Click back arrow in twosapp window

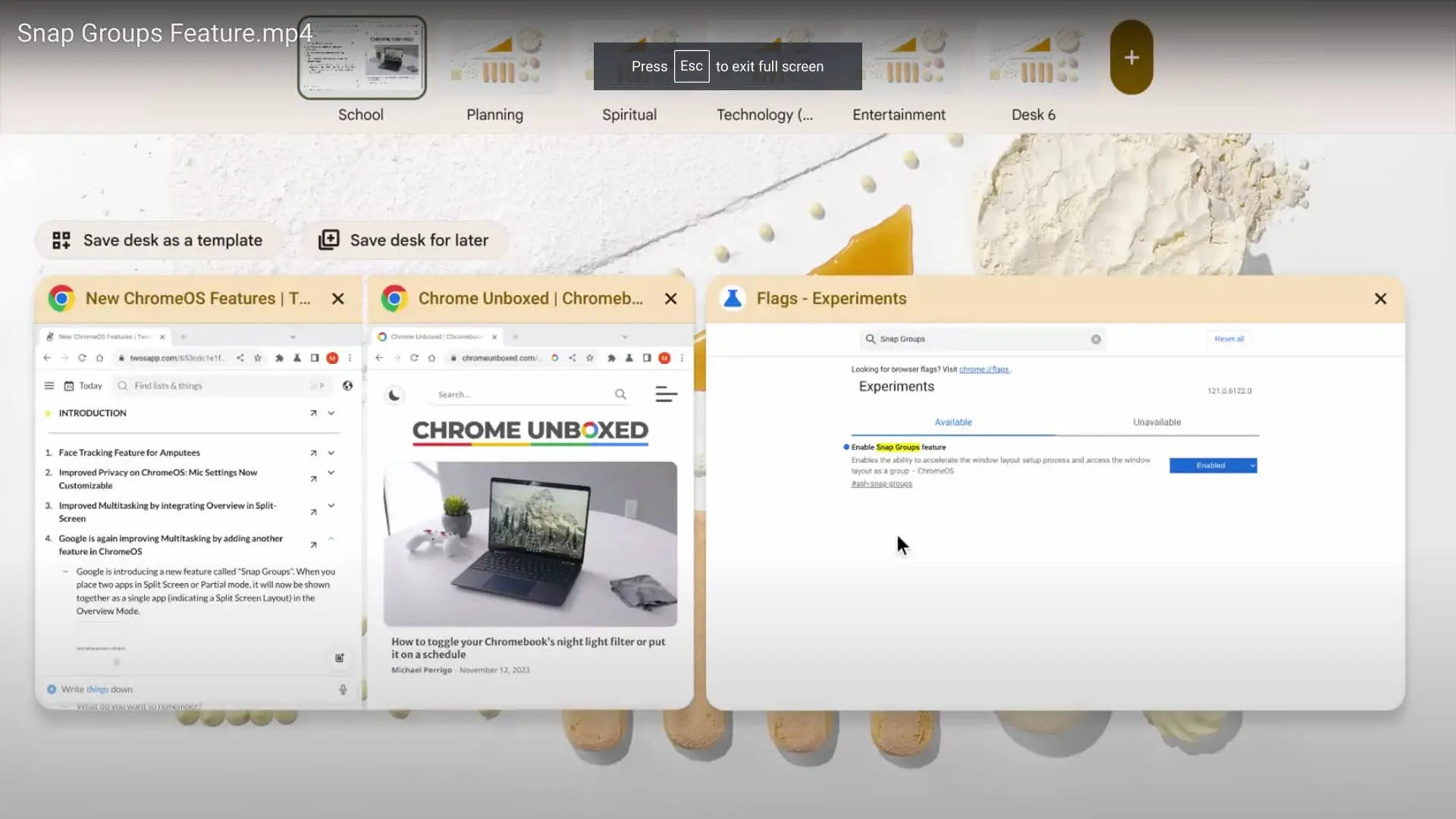(x=47, y=358)
